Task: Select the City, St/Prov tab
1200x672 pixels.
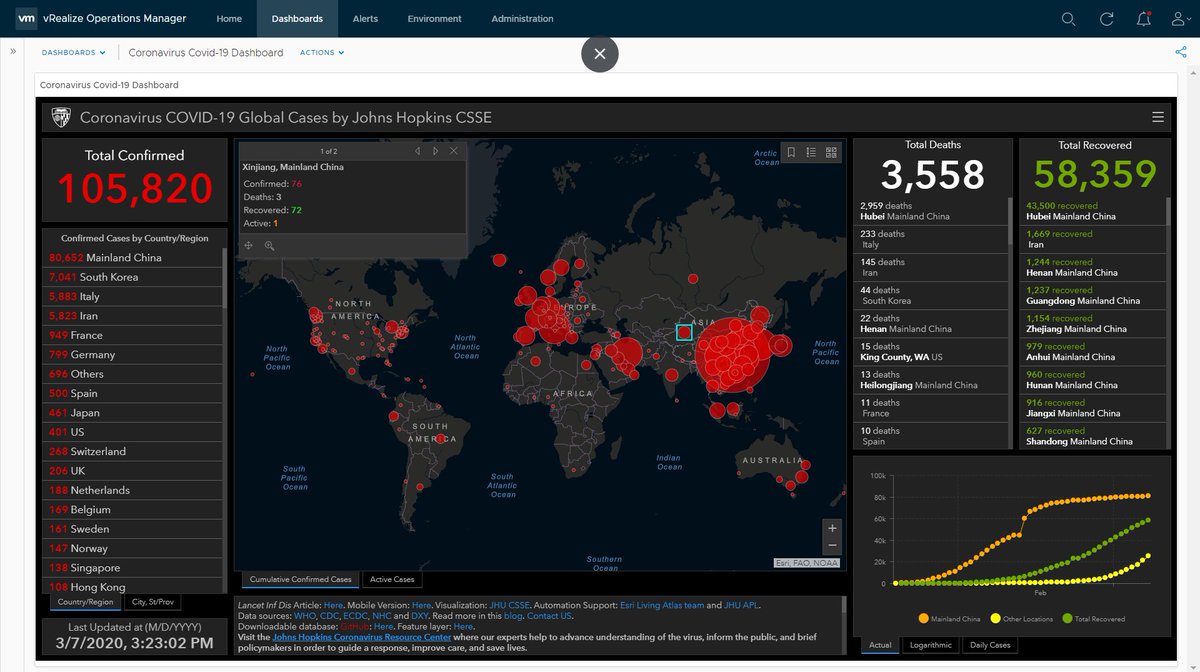Action: [153, 602]
